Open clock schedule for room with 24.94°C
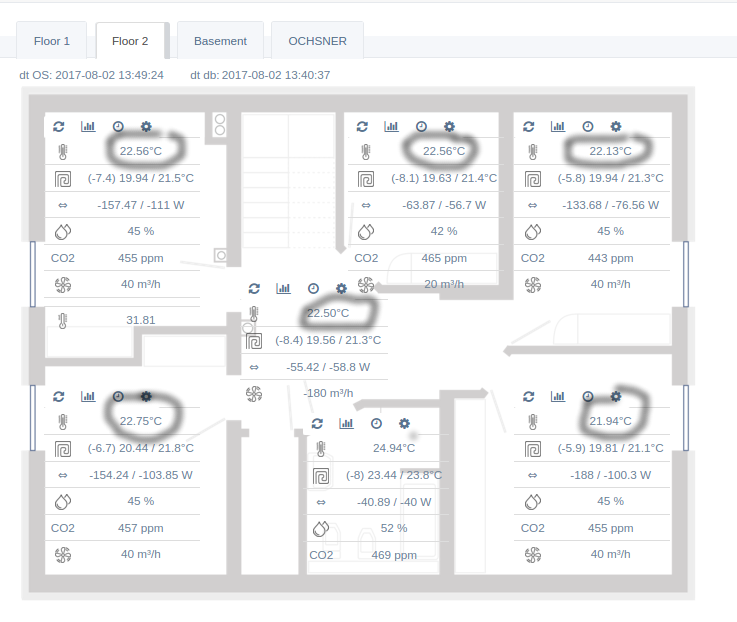737x622 pixels. tap(376, 424)
